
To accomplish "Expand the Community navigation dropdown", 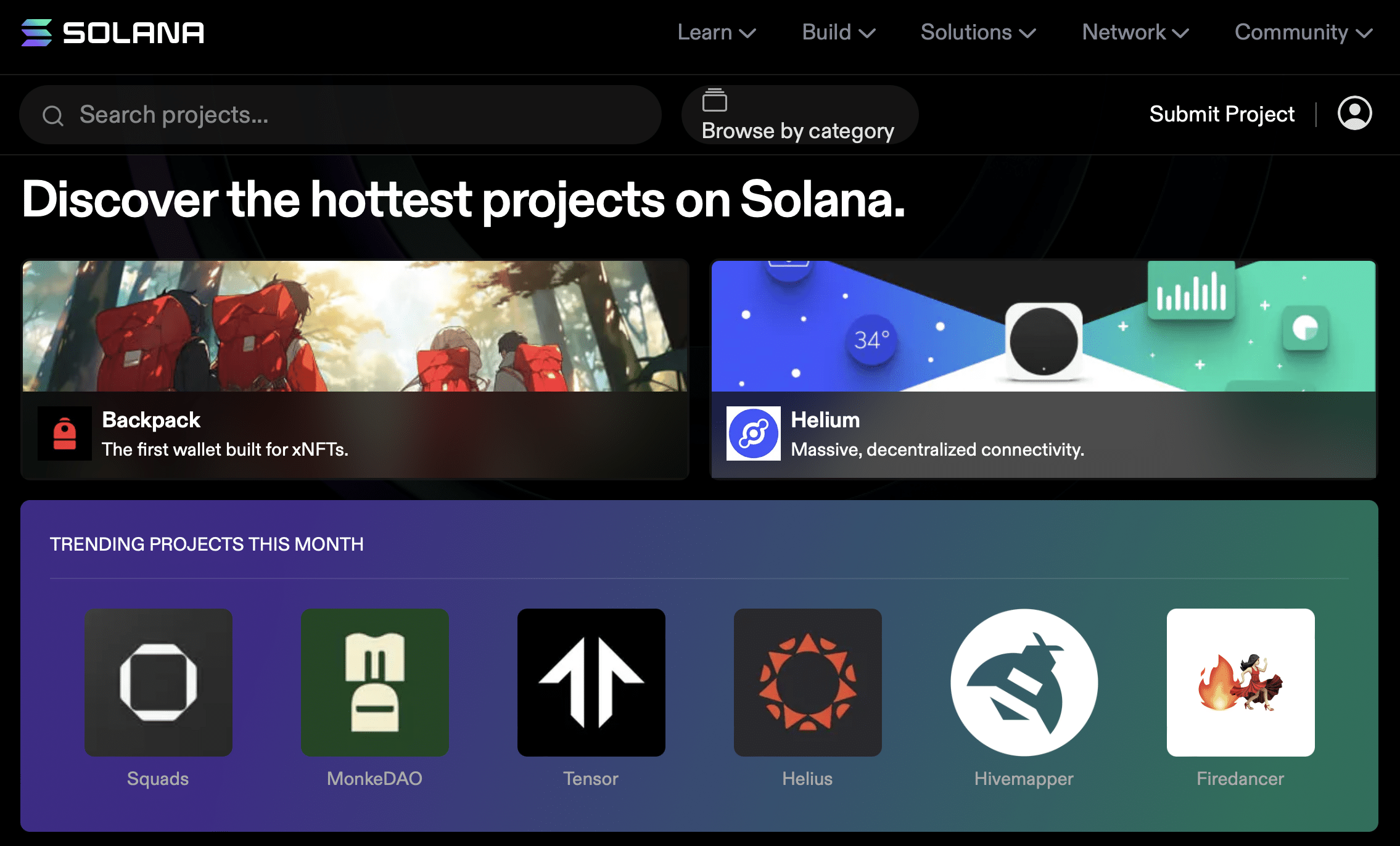I will (x=1300, y=33).
